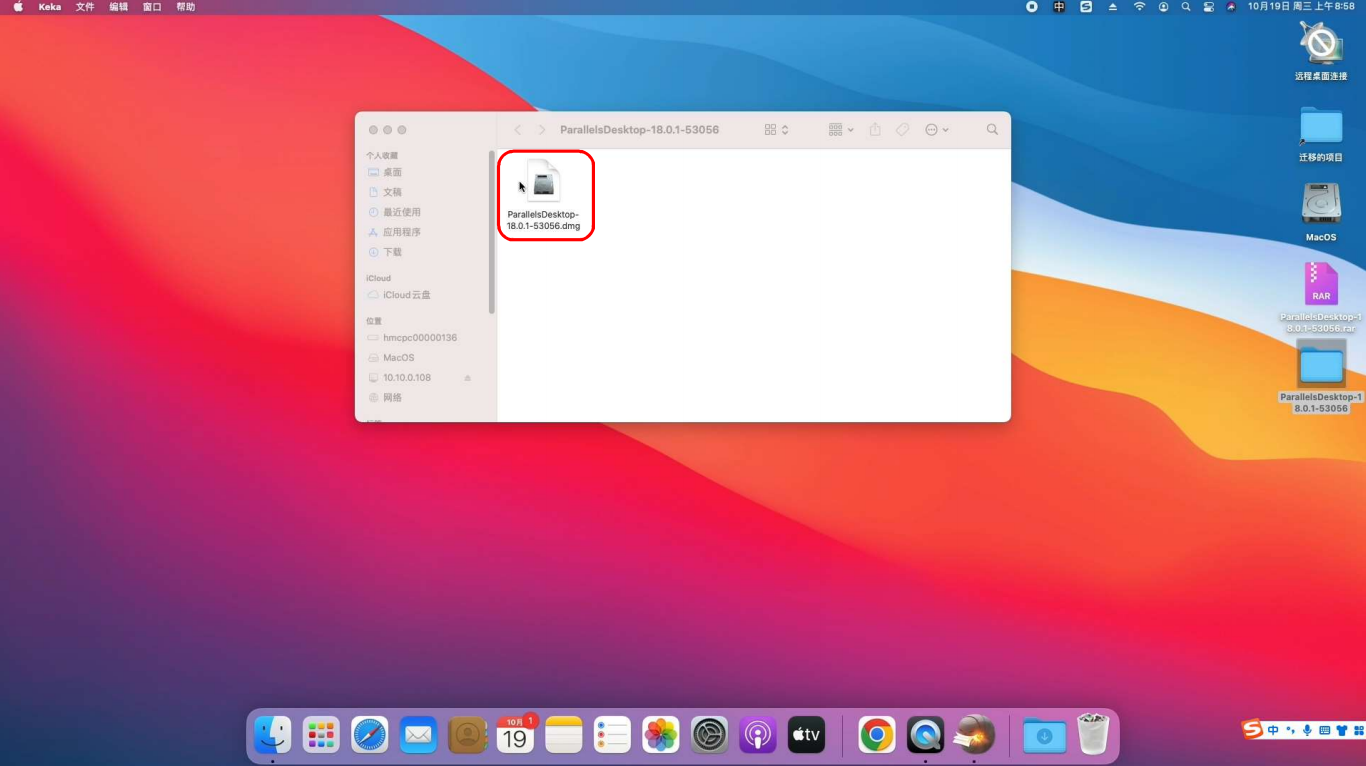
Task: Open Spotlight search in menu bar
Action: [1186, 7]
